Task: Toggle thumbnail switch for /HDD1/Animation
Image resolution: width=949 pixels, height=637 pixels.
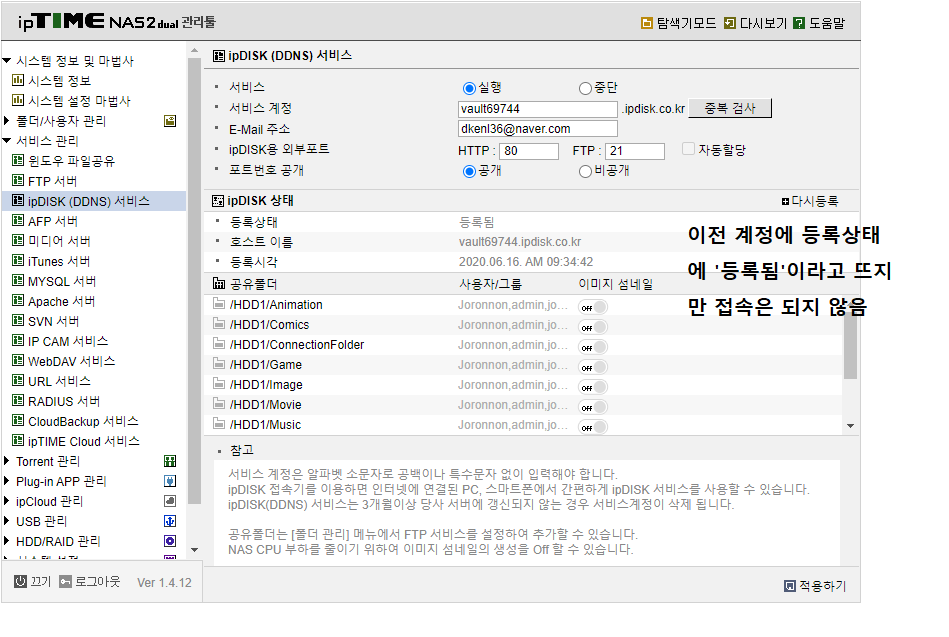Action: pos(593,307)
